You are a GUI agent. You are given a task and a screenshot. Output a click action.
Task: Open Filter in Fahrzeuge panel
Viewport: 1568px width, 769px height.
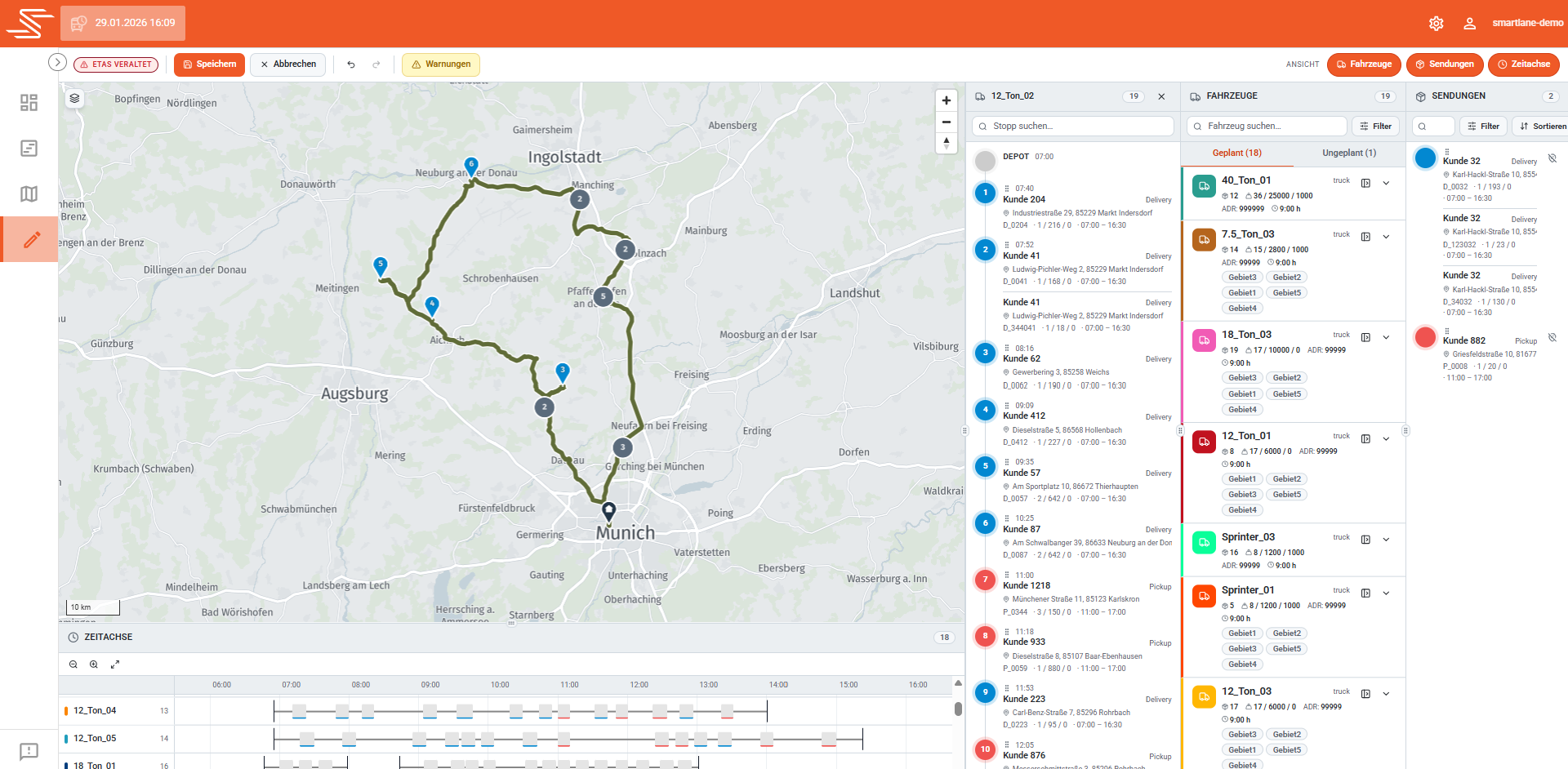click(1376, 127)
